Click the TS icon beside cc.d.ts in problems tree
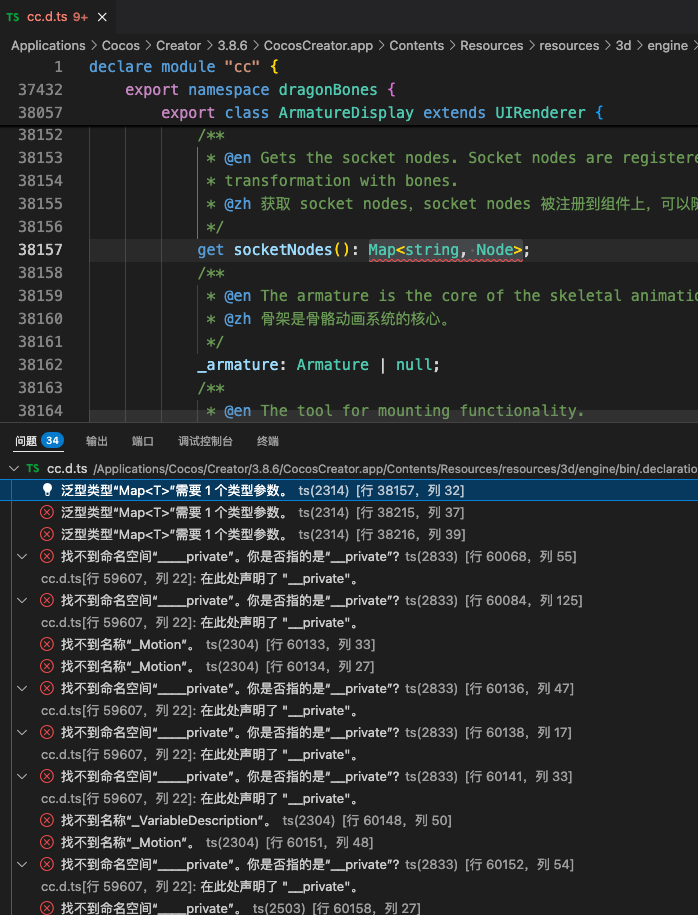This screenshot has width=698, height=915. tap(33, 468)
